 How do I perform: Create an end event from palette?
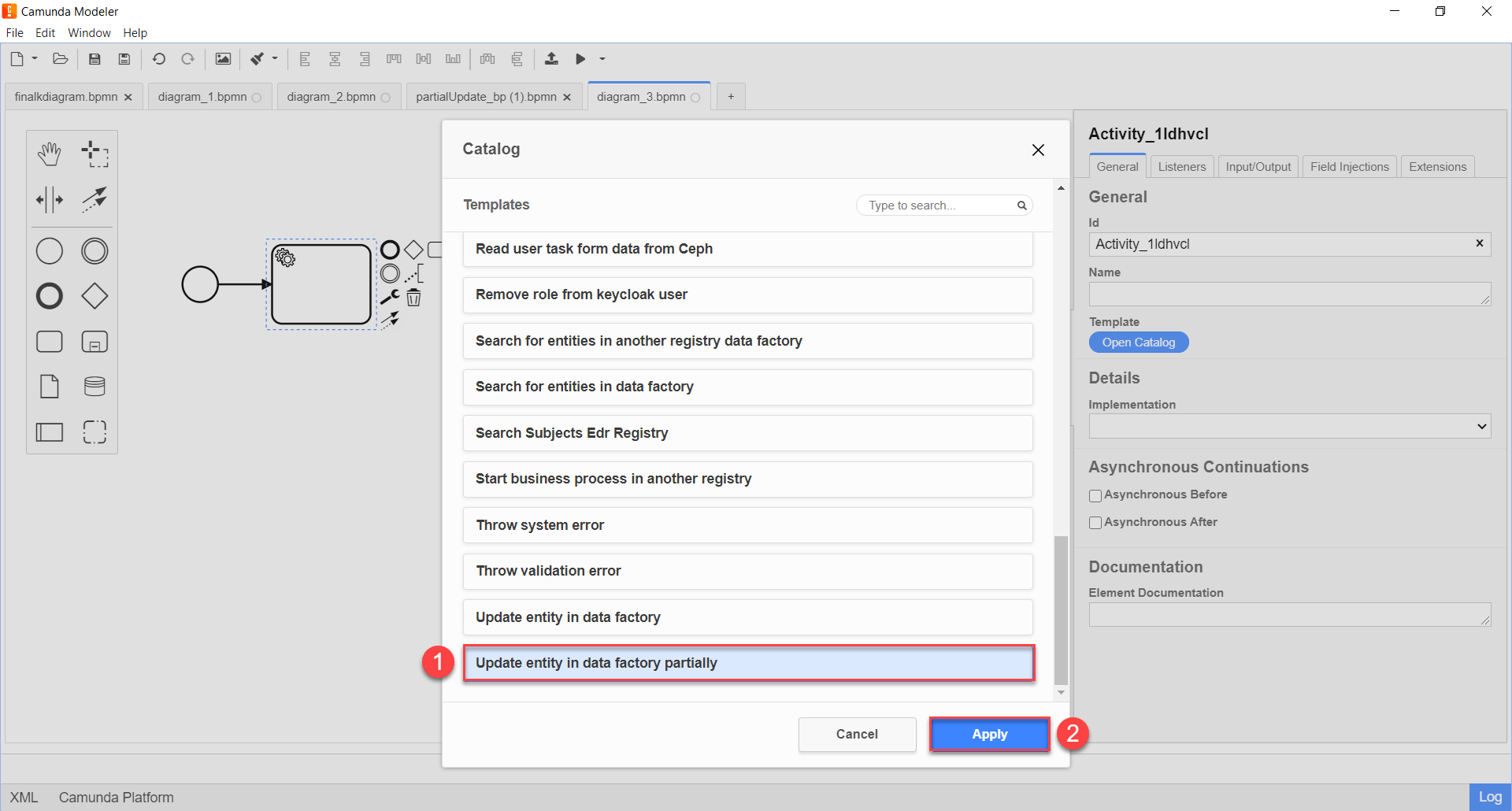pyautogui.click(x=50, y=296)
